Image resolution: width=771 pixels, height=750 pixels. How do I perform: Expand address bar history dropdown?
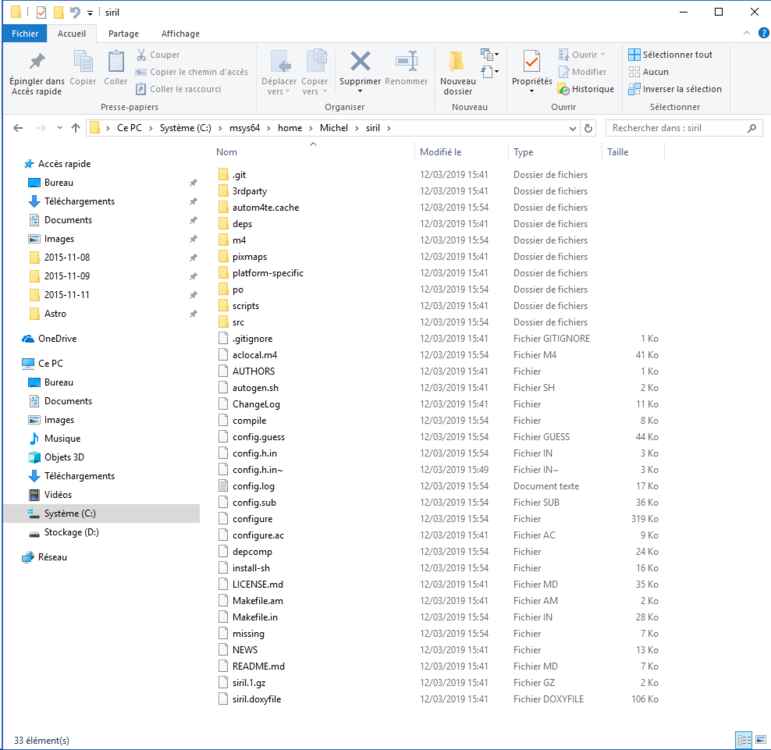(x=572, y=128)
